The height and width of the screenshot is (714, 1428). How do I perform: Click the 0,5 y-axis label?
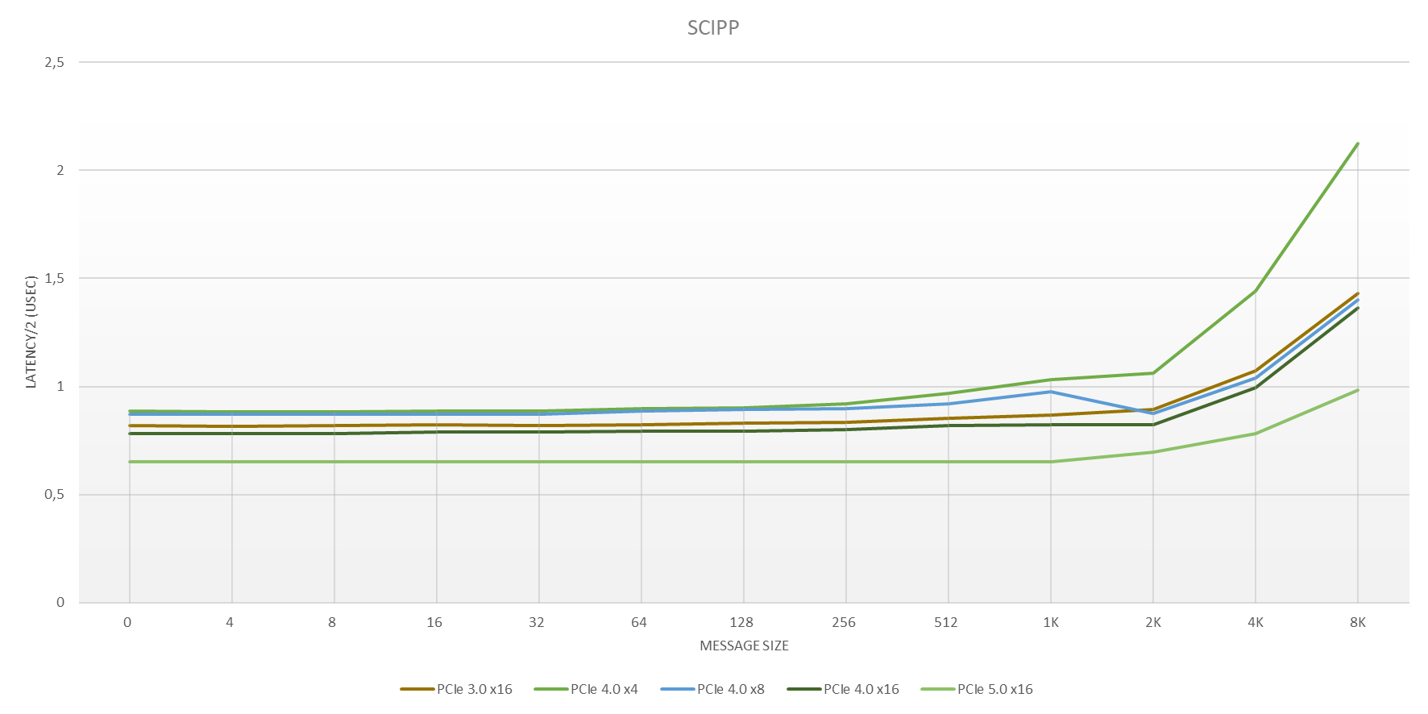tap(54, 495)
